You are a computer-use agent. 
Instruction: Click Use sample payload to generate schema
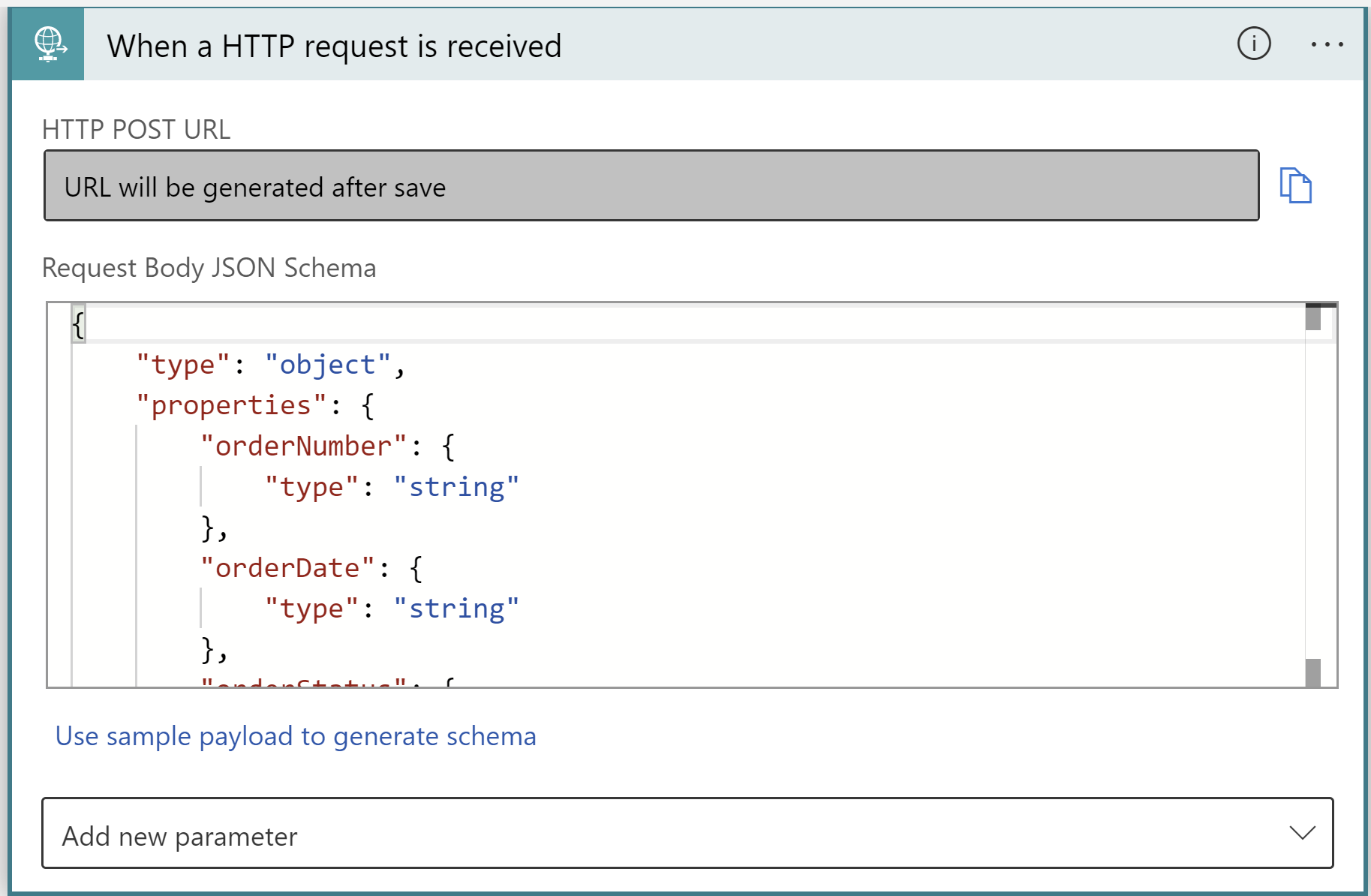point(296,736)
